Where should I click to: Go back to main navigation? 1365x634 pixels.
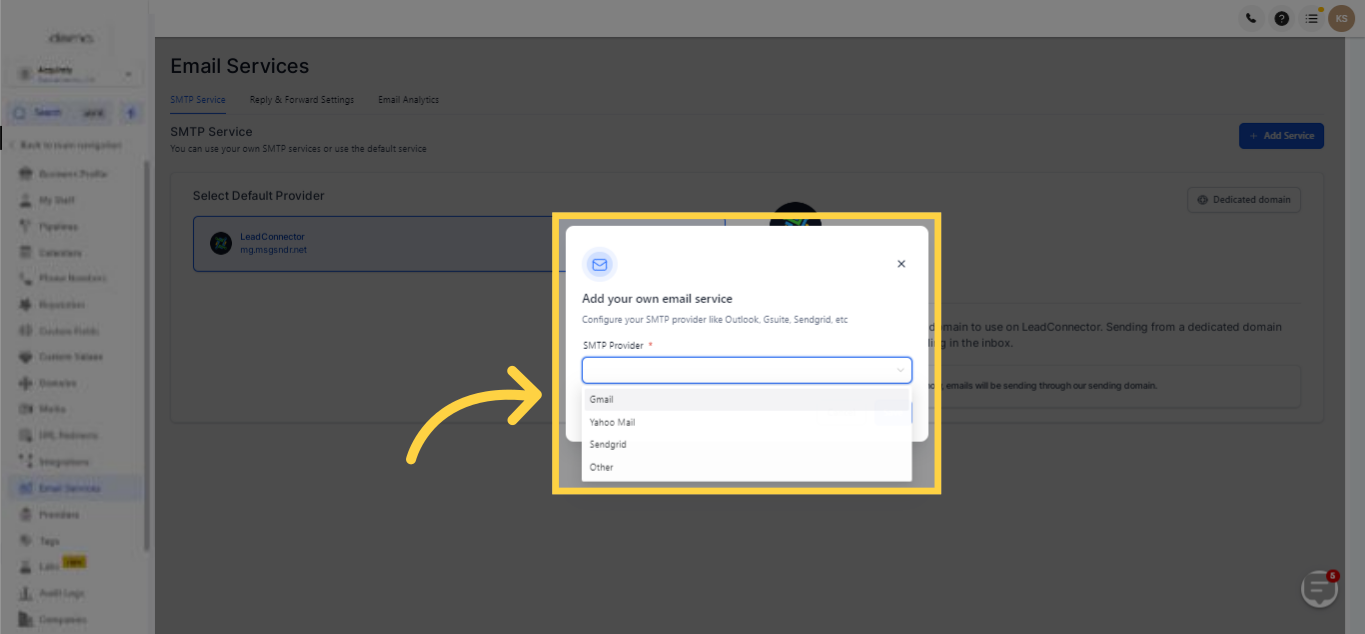(x=66, y=145)
